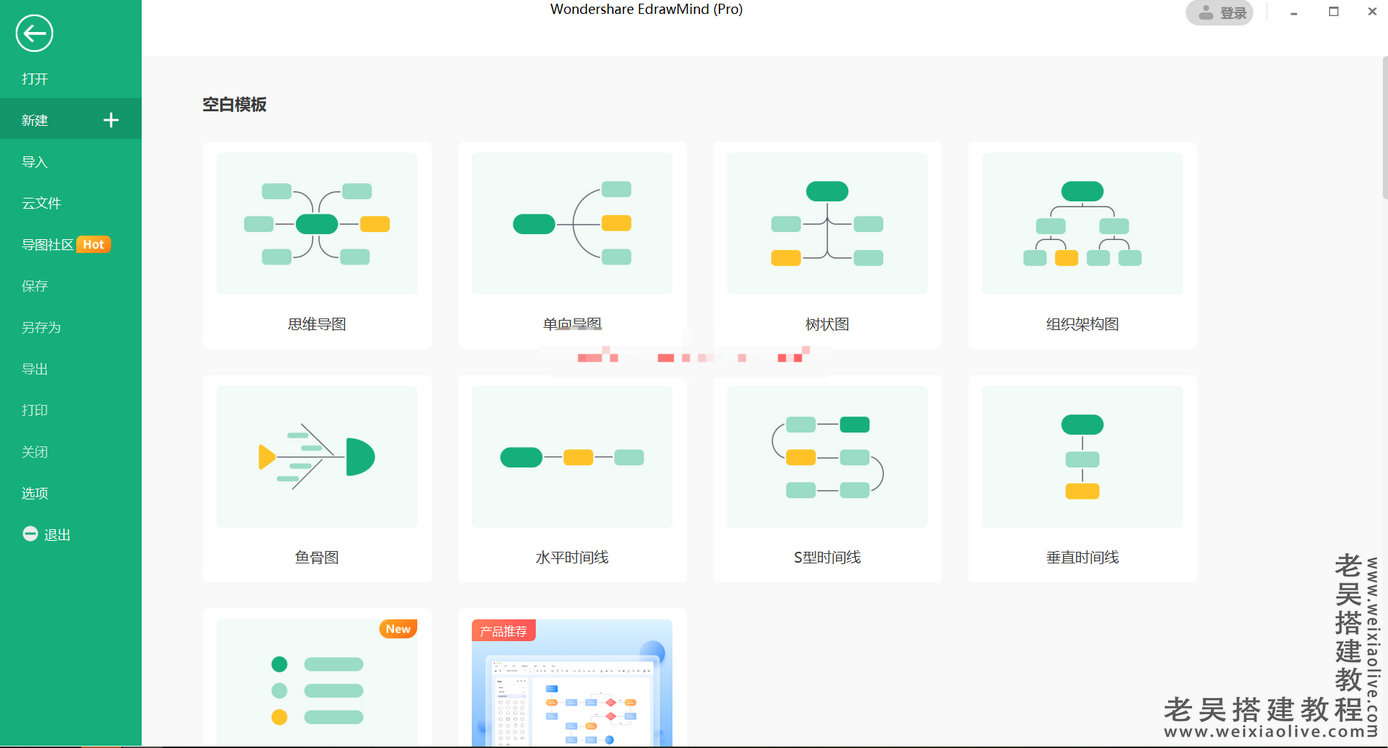Viewport: 1388px width, 748px height.
Task: Select the 单向导图 template thumbnail
Action: coord(572,224)
